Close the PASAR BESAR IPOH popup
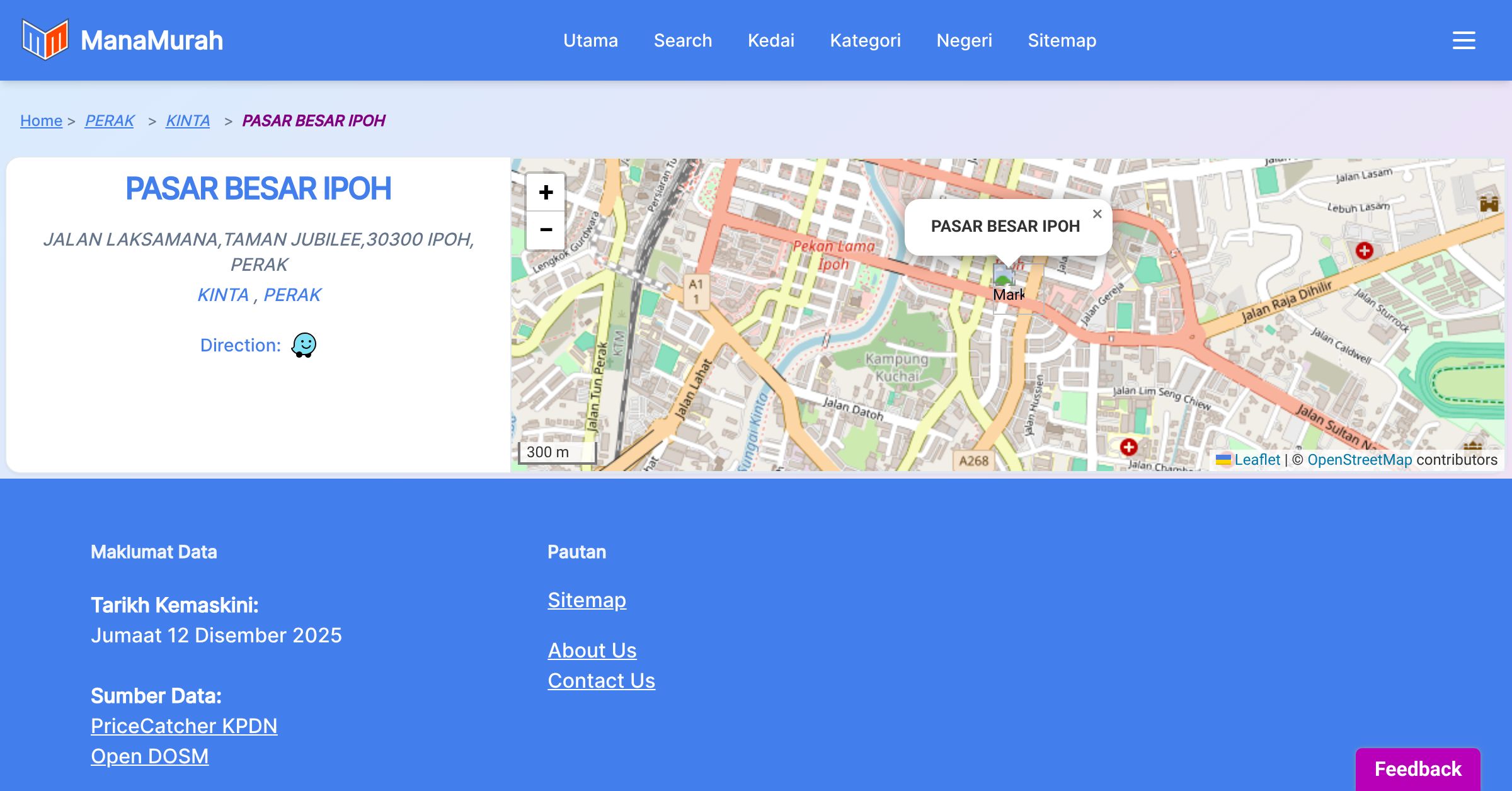Image resolution: width=1512 pixels, height=791 pixels. pos(1097,214)
